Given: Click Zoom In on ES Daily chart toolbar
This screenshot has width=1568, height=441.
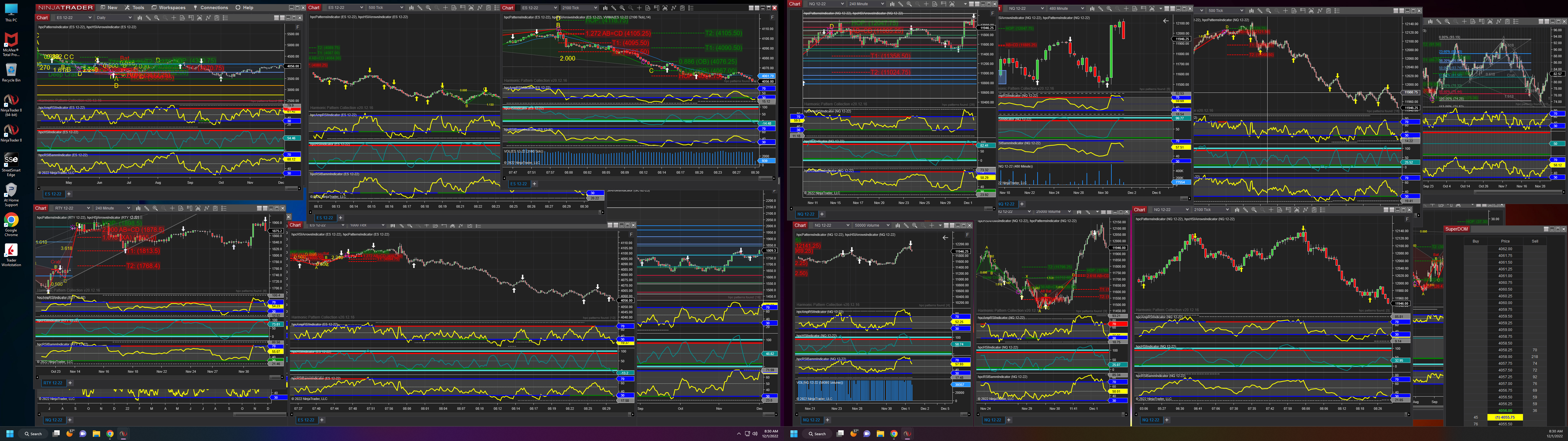Looking at the screenshot, I should [x=157, y=18].
